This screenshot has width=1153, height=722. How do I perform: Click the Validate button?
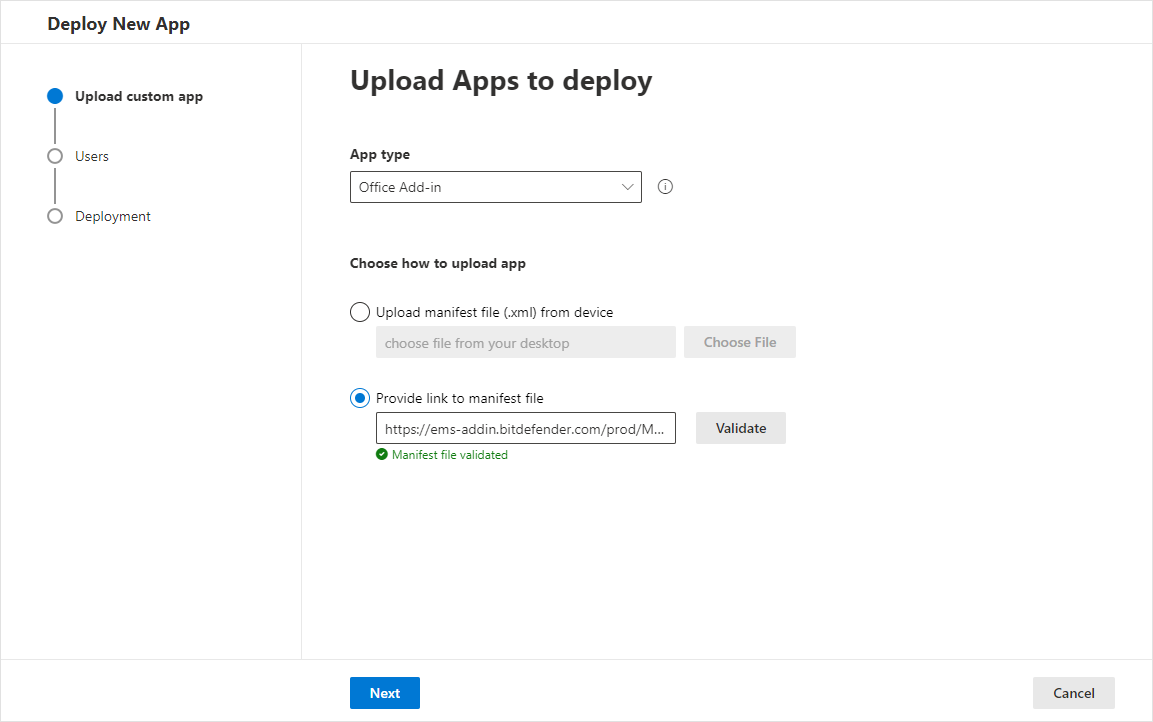[x=740, y=428]
